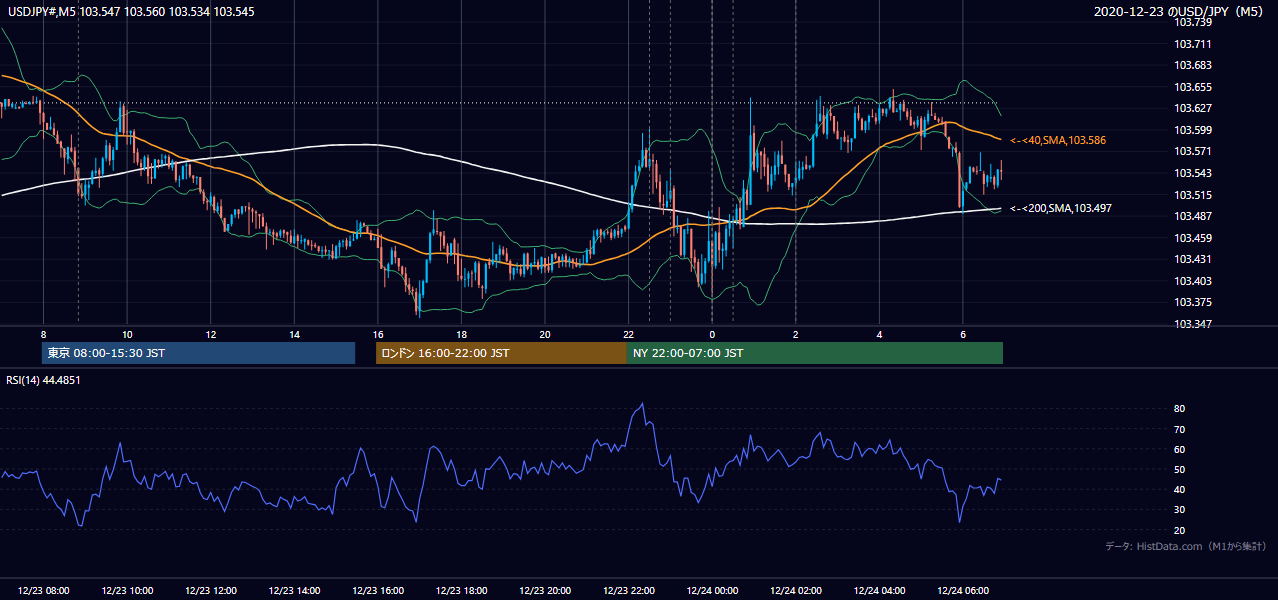Click price axis label 103.655

(1192, 87)
